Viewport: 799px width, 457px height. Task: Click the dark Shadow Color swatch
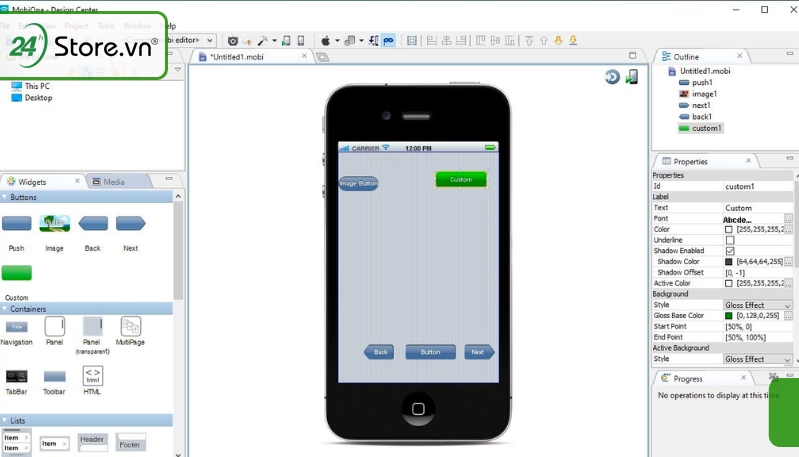coord(729,261)
